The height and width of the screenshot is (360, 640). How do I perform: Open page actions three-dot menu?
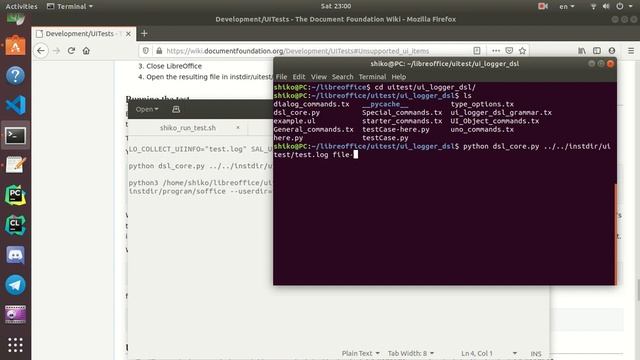(x=496, y=51)
